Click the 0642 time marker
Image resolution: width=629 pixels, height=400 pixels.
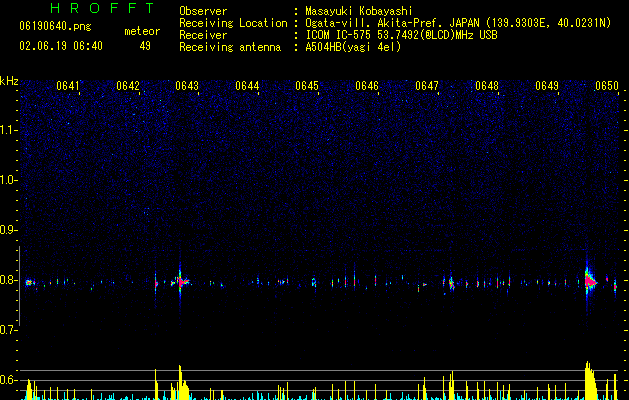[x=128, y=86]
